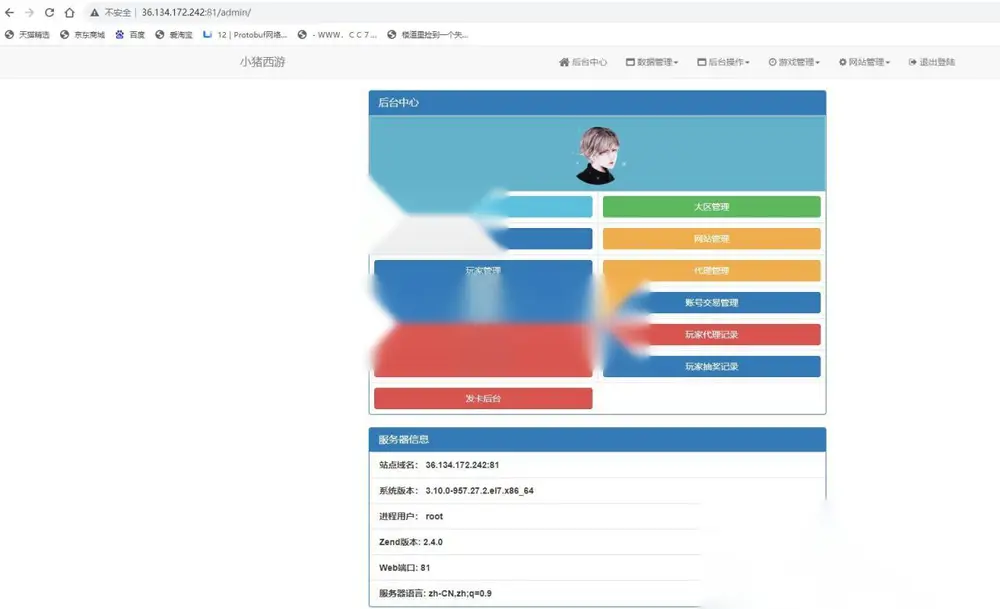Open the blue 账号交易管理 button
The height and width of the screenshot is (609, 1000).
pos(712,302)
